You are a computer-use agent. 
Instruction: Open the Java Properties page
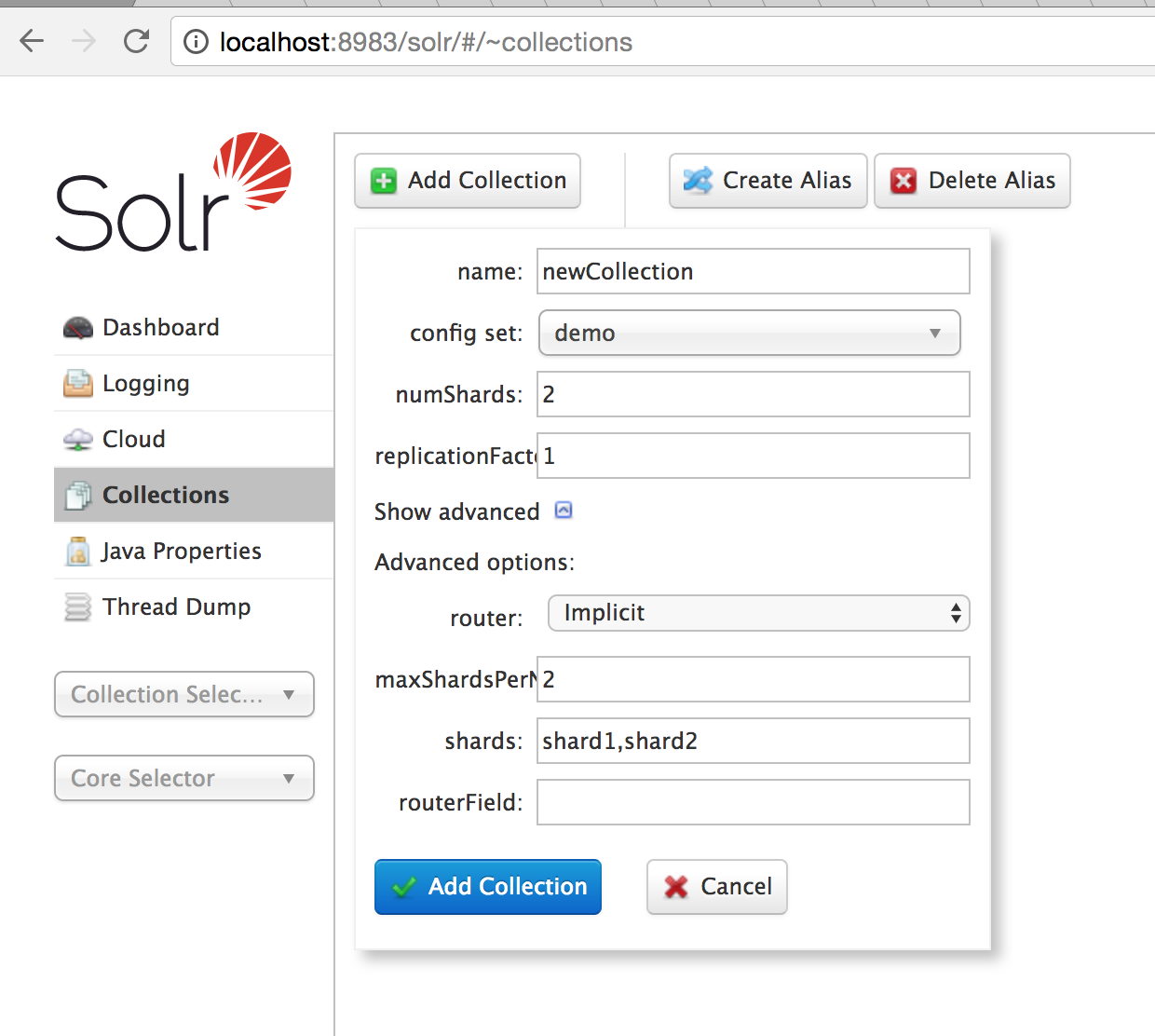[194, 552]
